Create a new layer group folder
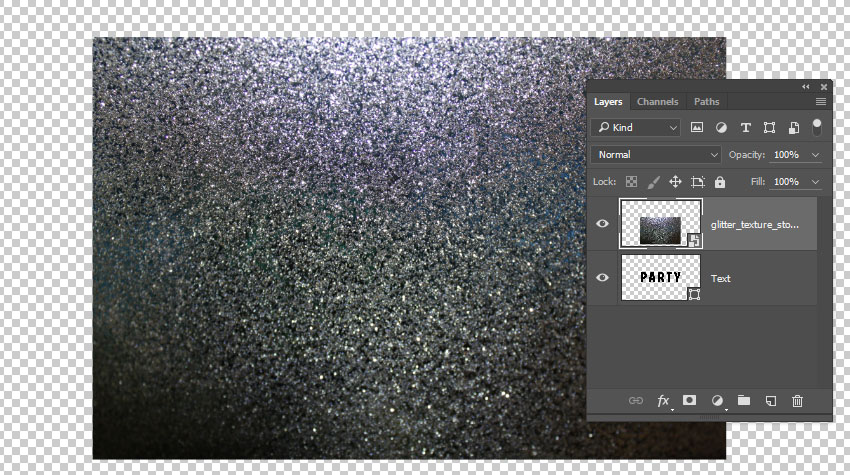The width and height of the screenshot is (850, 475). coord(744,401)
